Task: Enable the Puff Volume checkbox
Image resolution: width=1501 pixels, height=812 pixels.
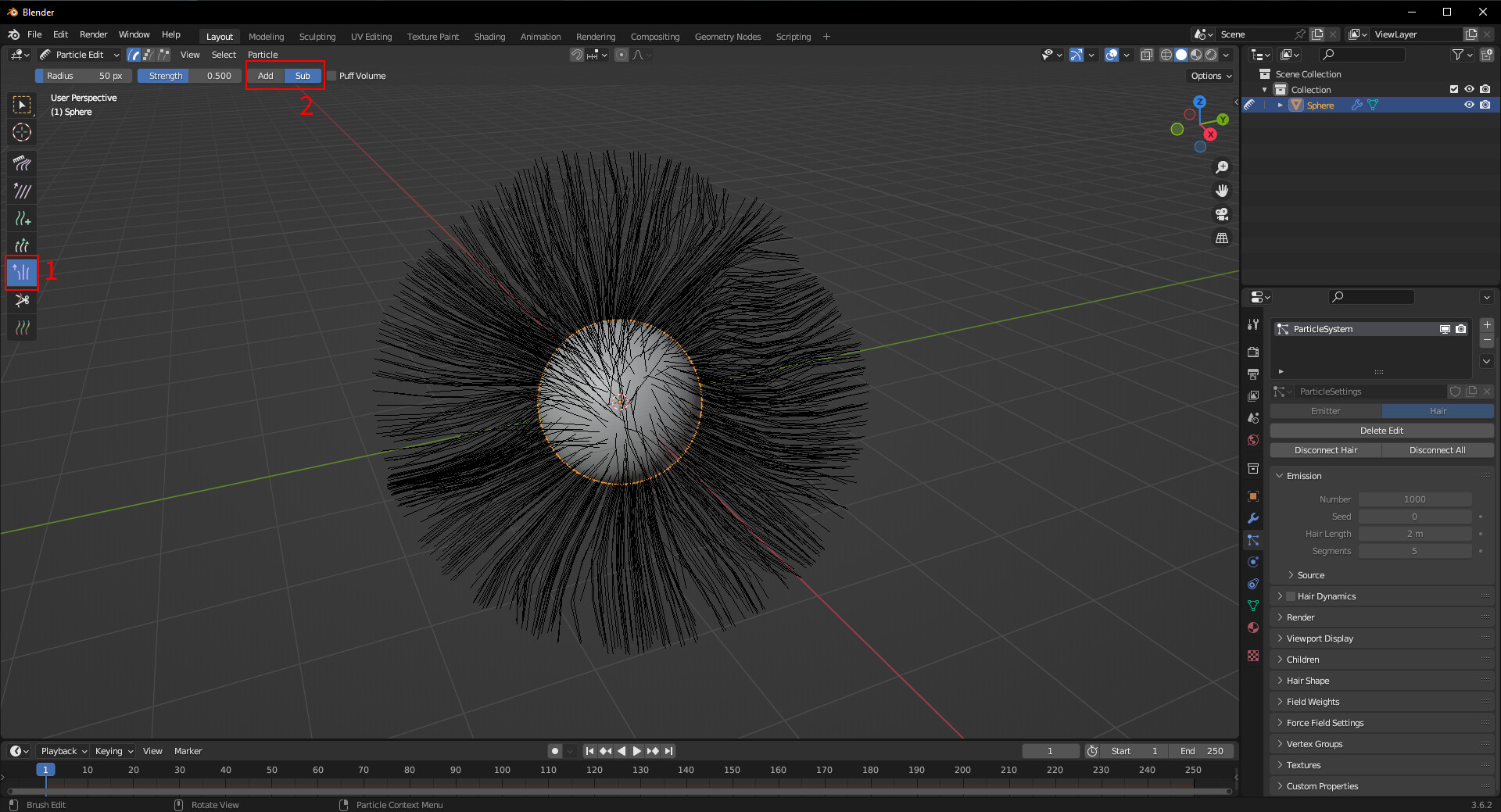Action: [x=331, y=75]
